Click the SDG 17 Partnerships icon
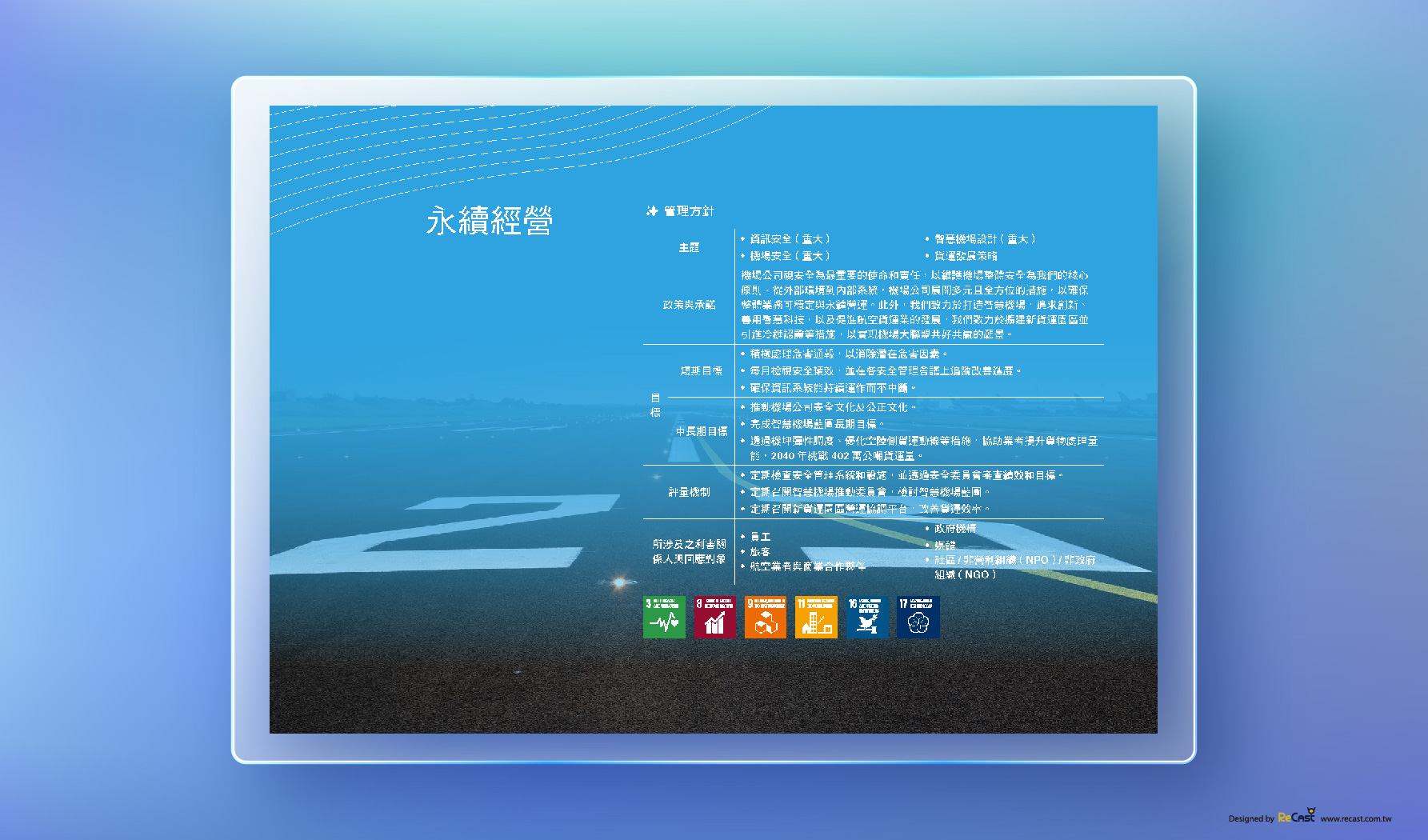 click(918, 617)
